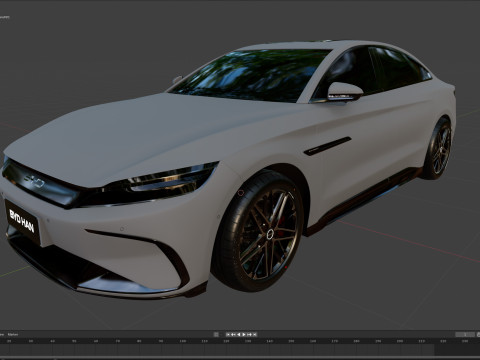Toggle the auto keying record button

pos(216,334)
